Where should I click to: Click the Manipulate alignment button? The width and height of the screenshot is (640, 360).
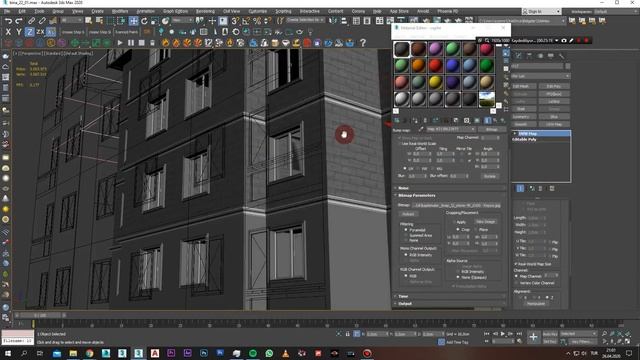536,304
